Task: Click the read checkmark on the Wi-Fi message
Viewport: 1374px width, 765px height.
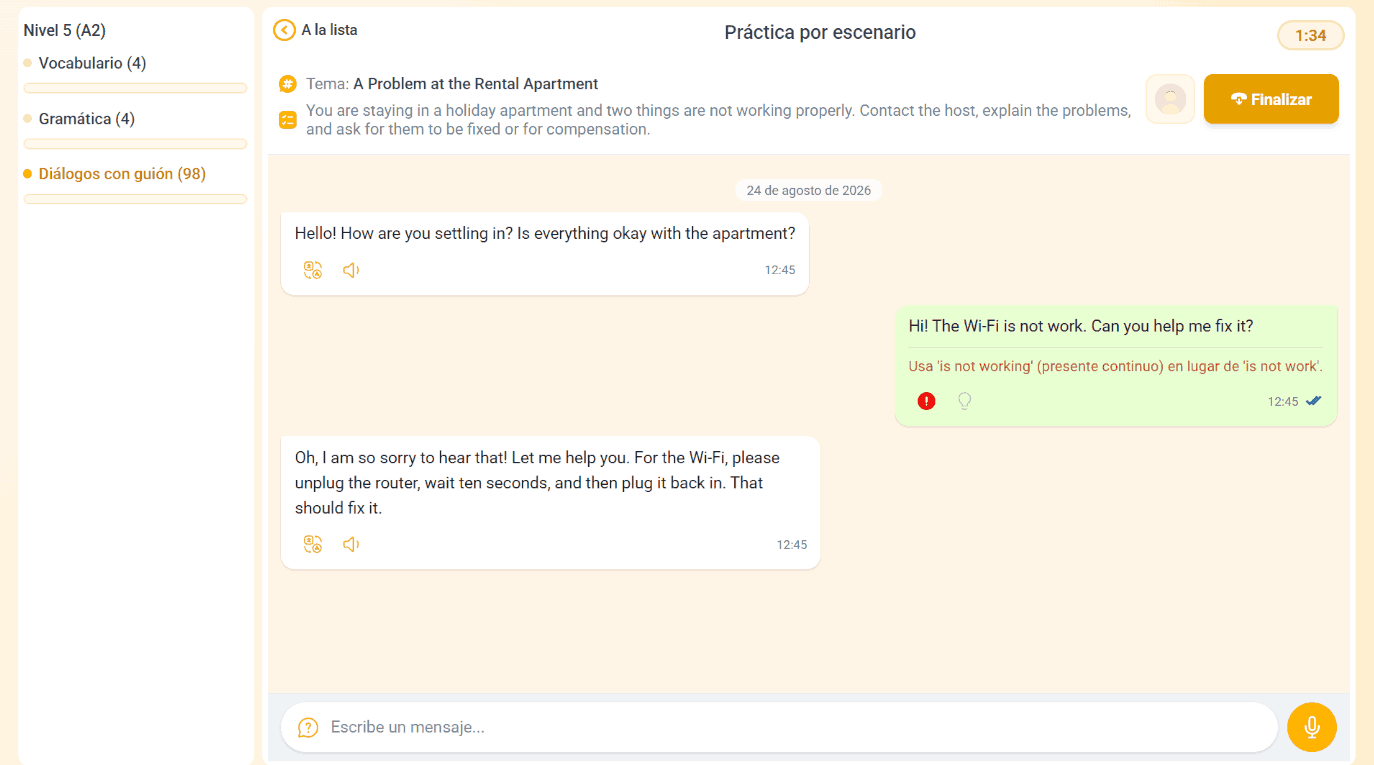Action: pyautogui.click(x=1314, y=401)
